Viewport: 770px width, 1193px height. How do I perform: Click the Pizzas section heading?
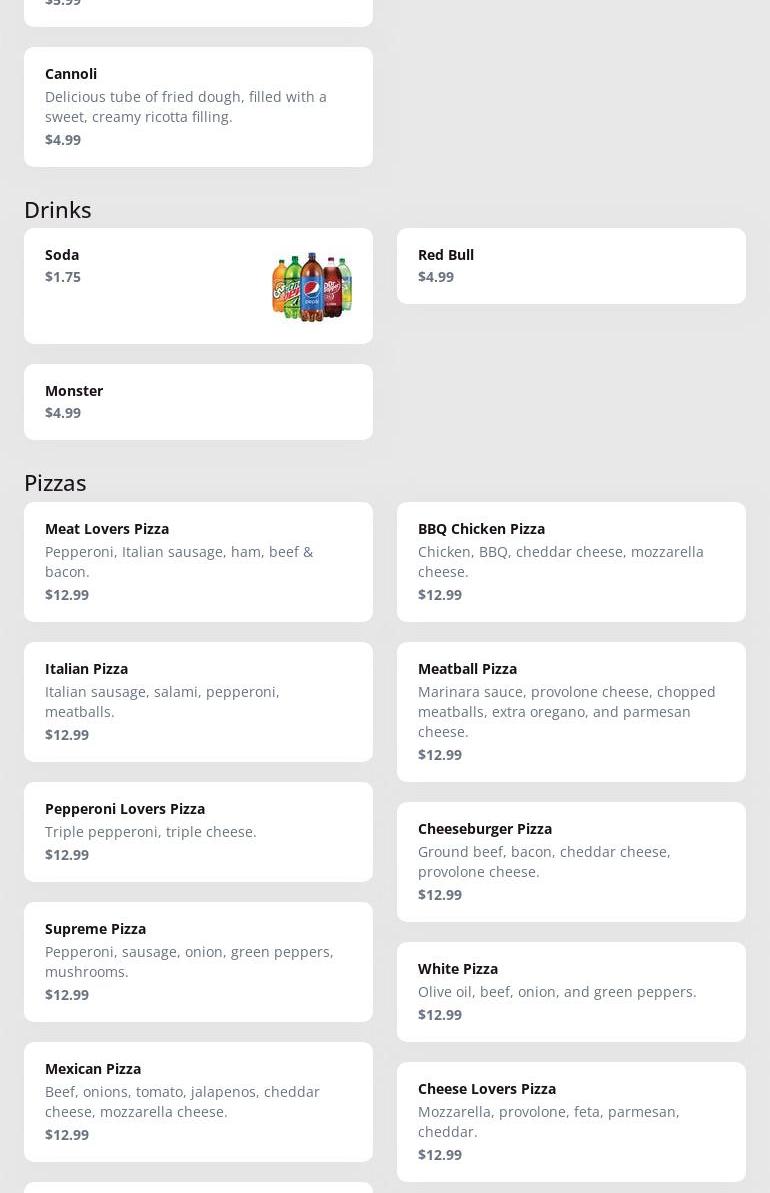coord(55,482)
